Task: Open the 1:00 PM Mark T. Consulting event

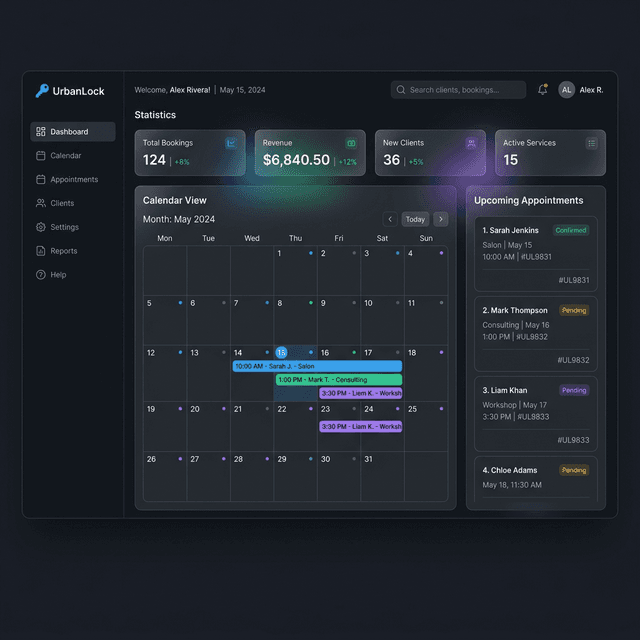Action: [339, 380]
